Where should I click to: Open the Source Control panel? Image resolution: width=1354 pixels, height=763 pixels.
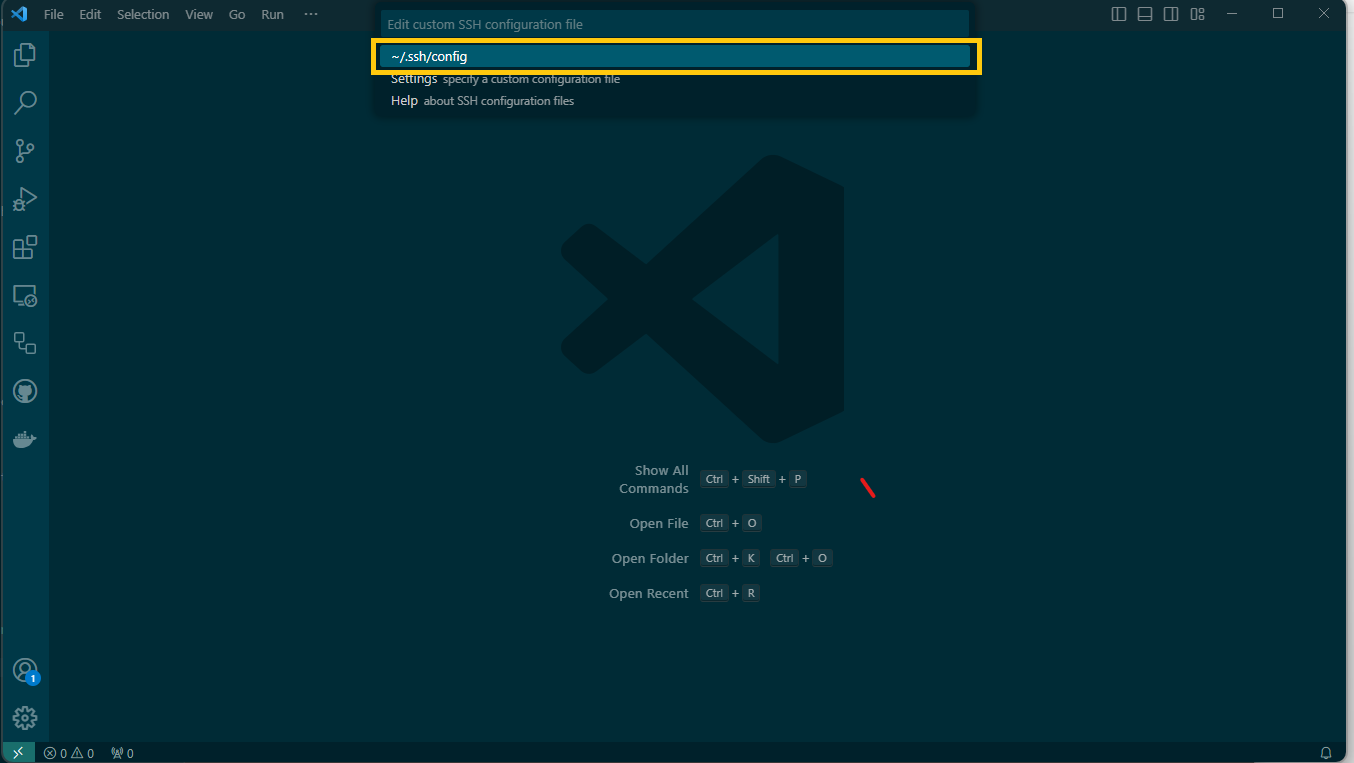pyautogui.click(x=25, y=151)
